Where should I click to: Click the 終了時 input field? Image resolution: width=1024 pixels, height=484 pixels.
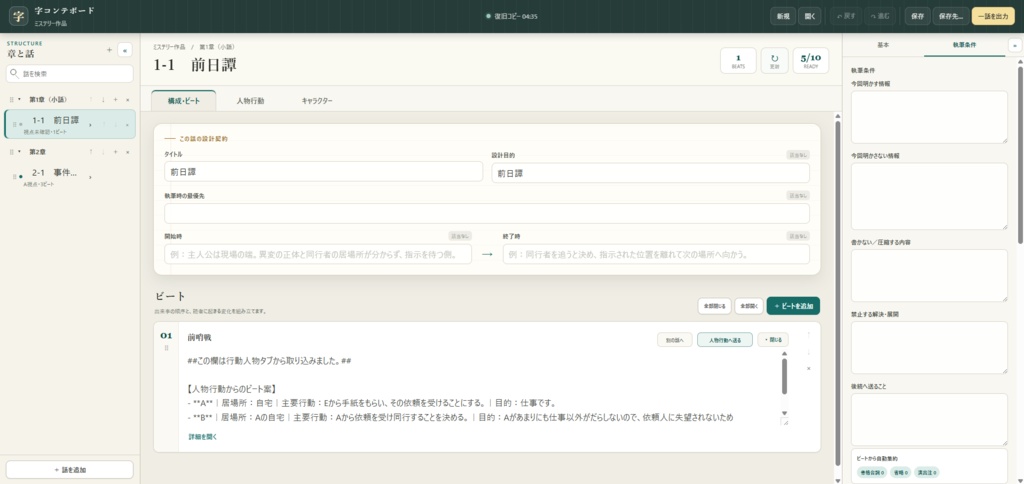656,254
